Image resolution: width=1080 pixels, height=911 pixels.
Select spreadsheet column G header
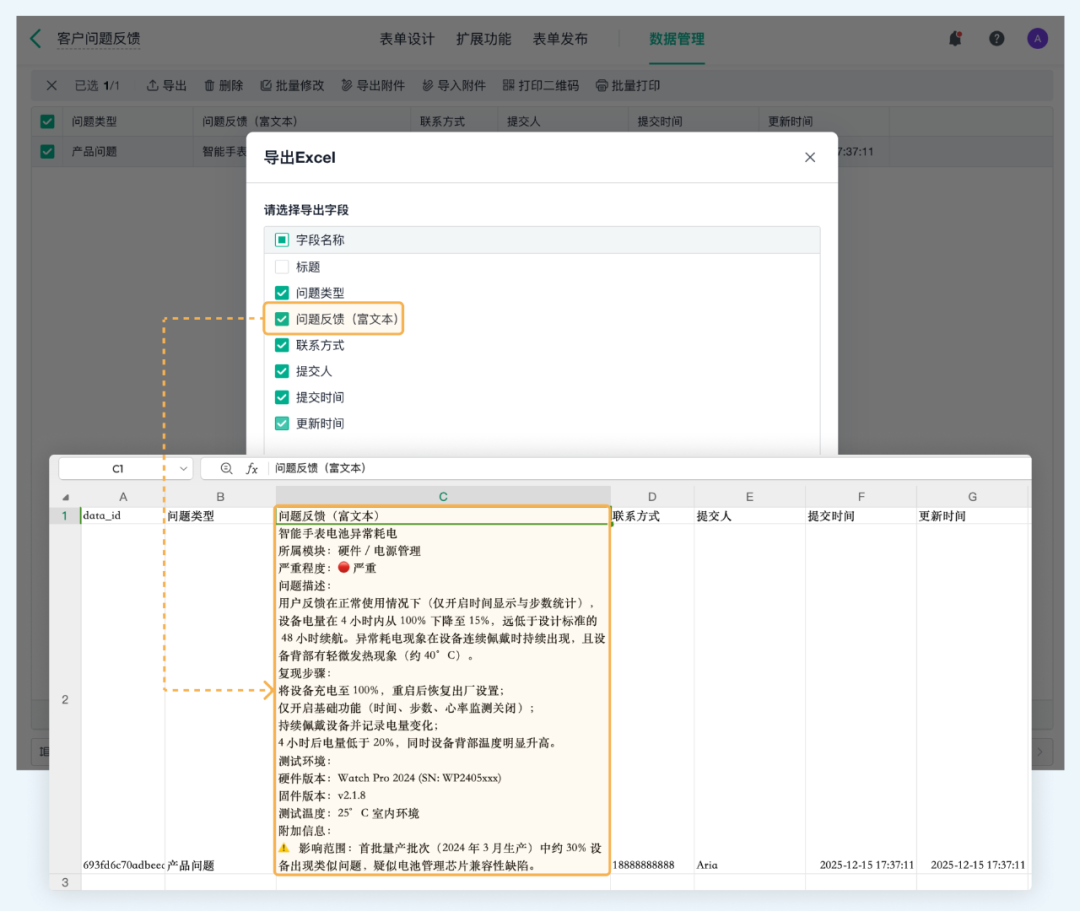[x=972, y=496]
